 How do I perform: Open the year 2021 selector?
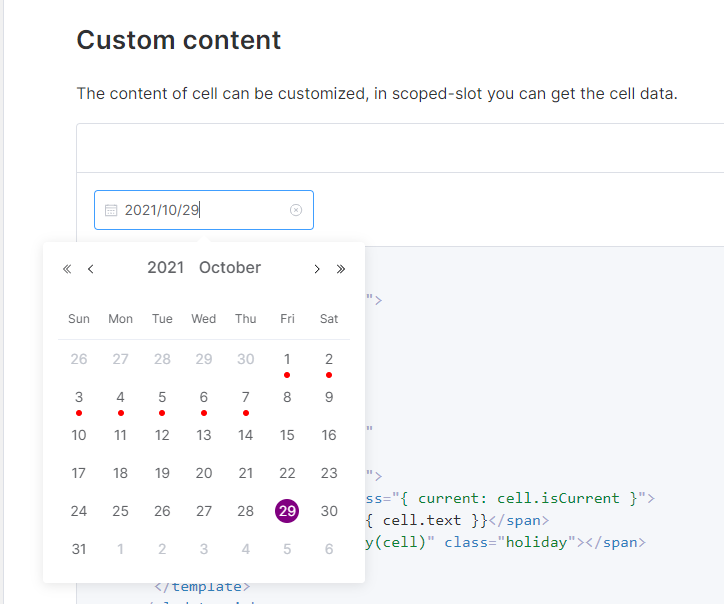pyautogui.click(x=165, y=268)
